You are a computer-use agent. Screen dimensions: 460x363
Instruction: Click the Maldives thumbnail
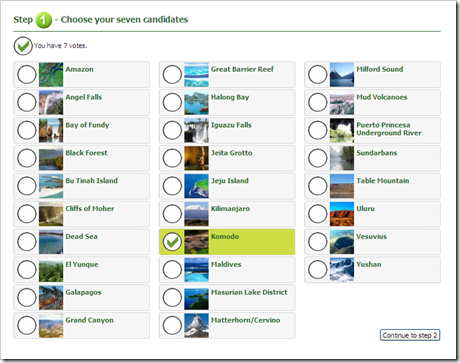point(196,270)
